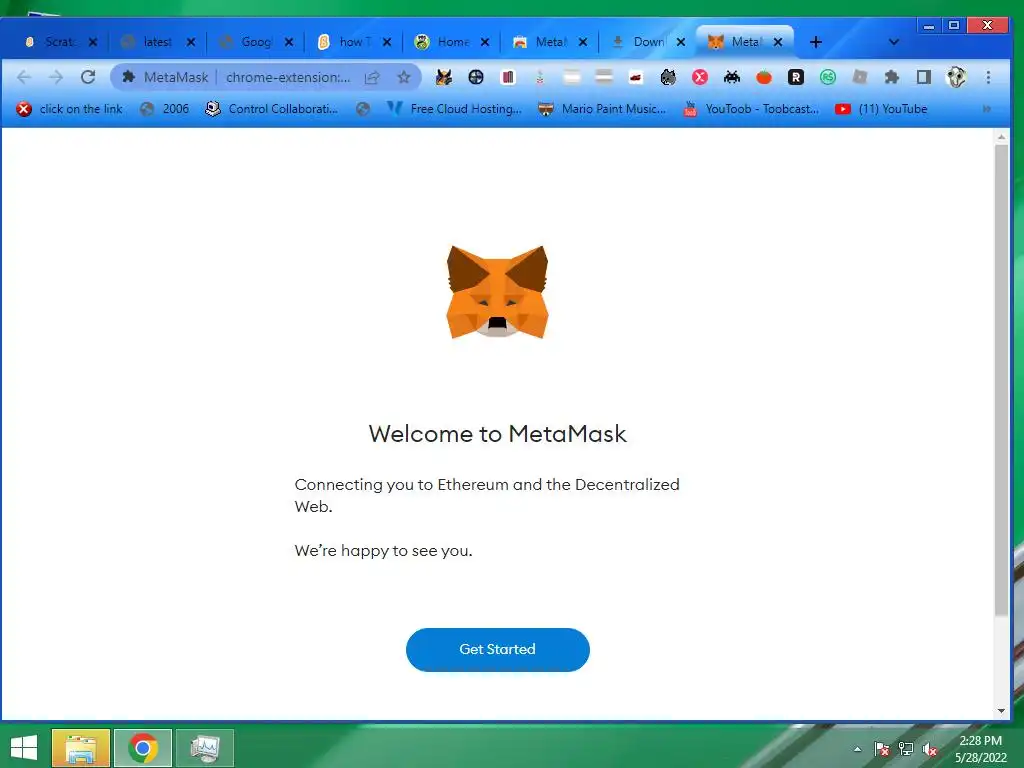This screenshot has height=768, width=1024.
Task: Open the yellow wolverine-mask extension icon
Action: pyautogui.click(x=444, y=77)
